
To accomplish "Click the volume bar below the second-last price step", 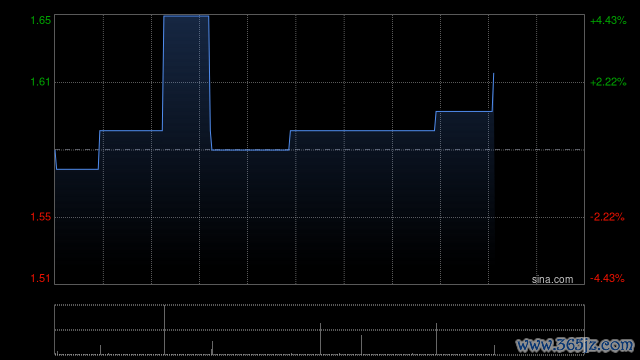I will click(x=436, y=339).
